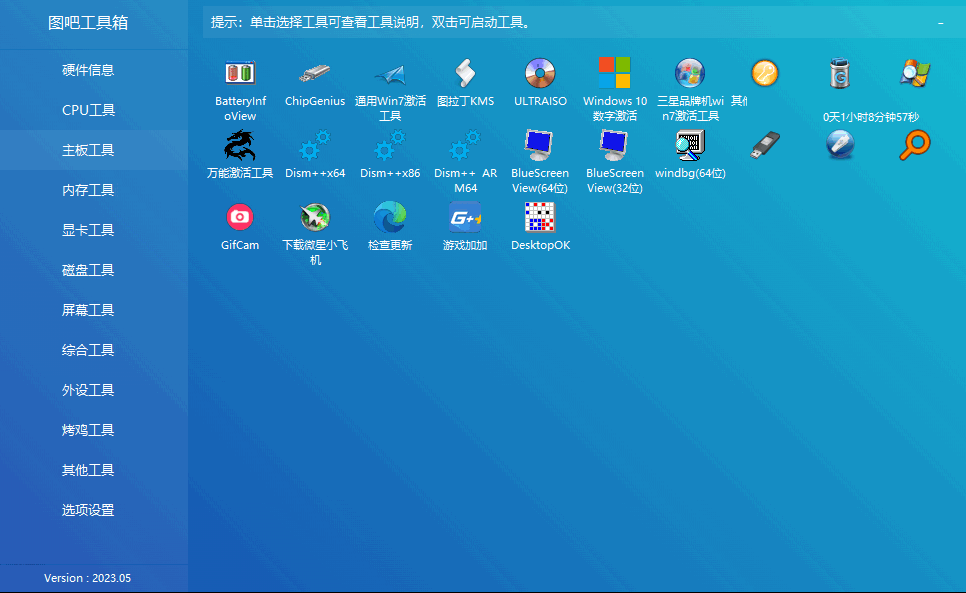Open the 图拉丁KMS scroll icon

[465, 73]
